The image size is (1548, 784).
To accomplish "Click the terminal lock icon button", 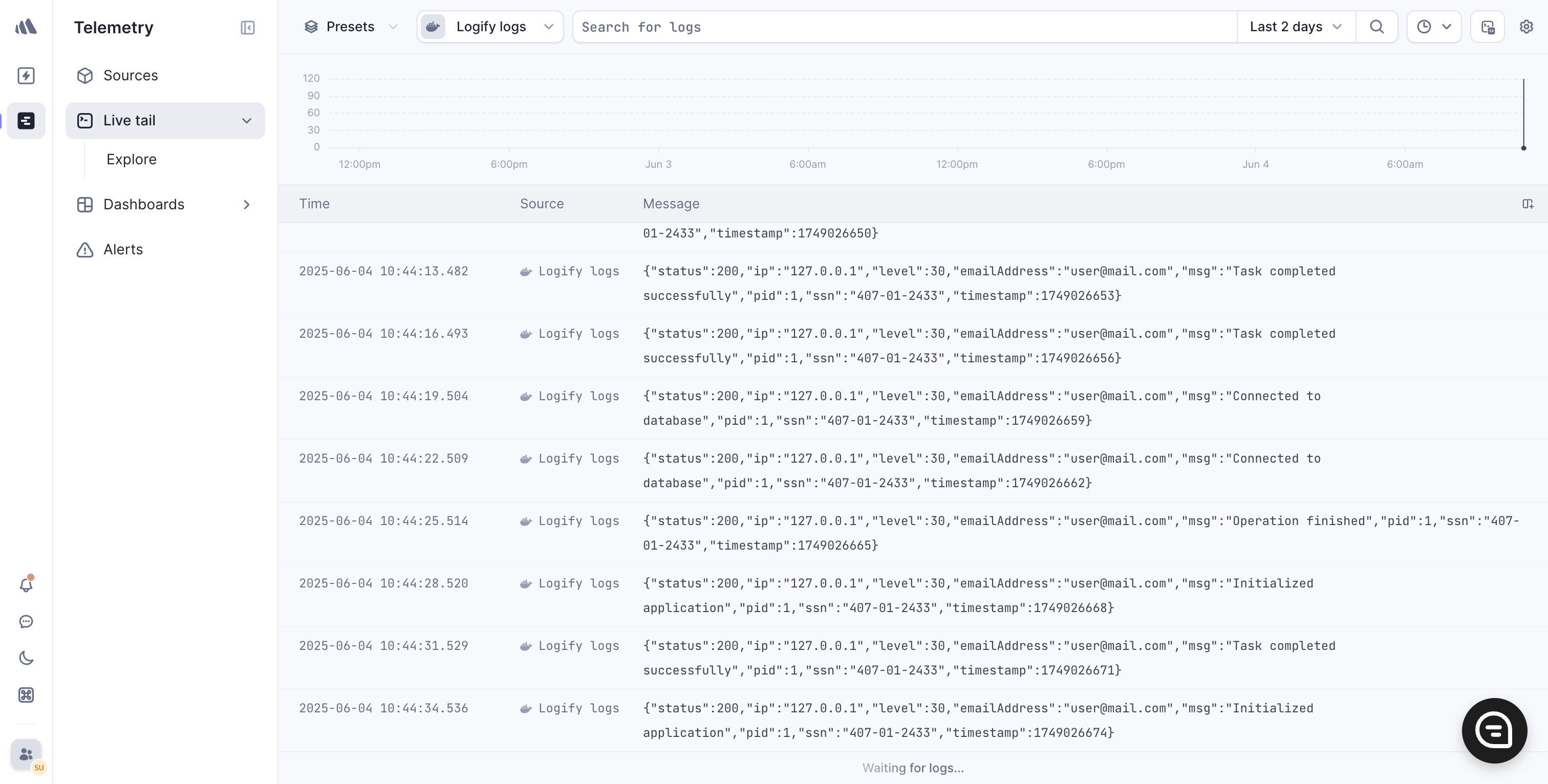I will pos(1487,27).
